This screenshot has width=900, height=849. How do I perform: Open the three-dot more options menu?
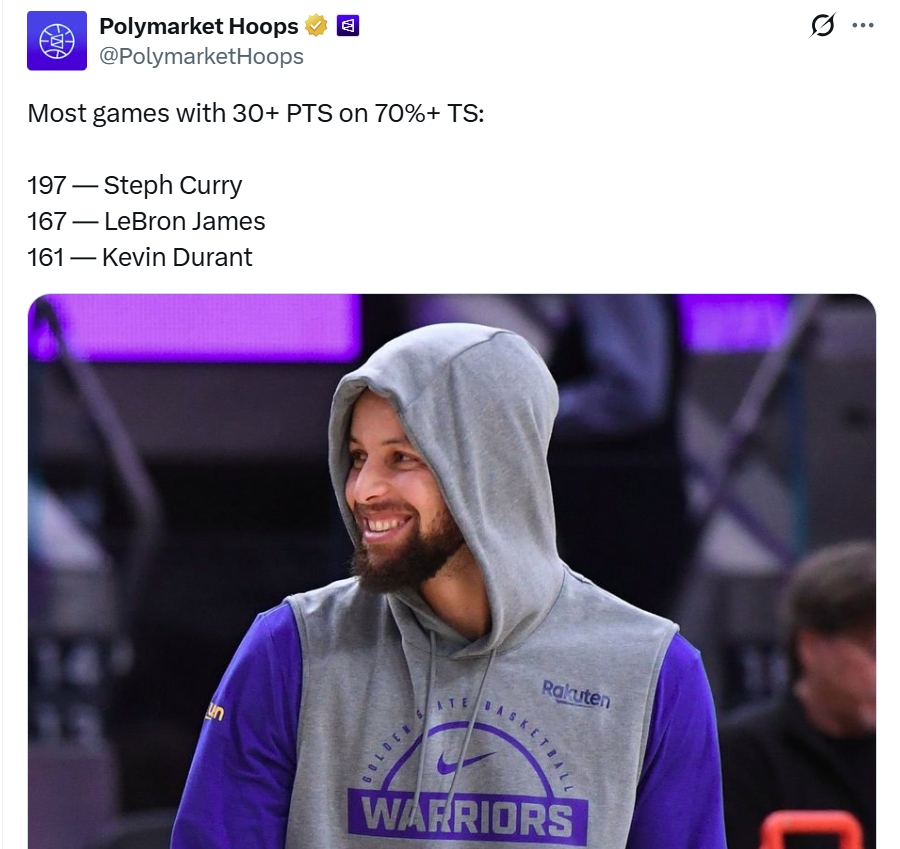click(863, 25)
